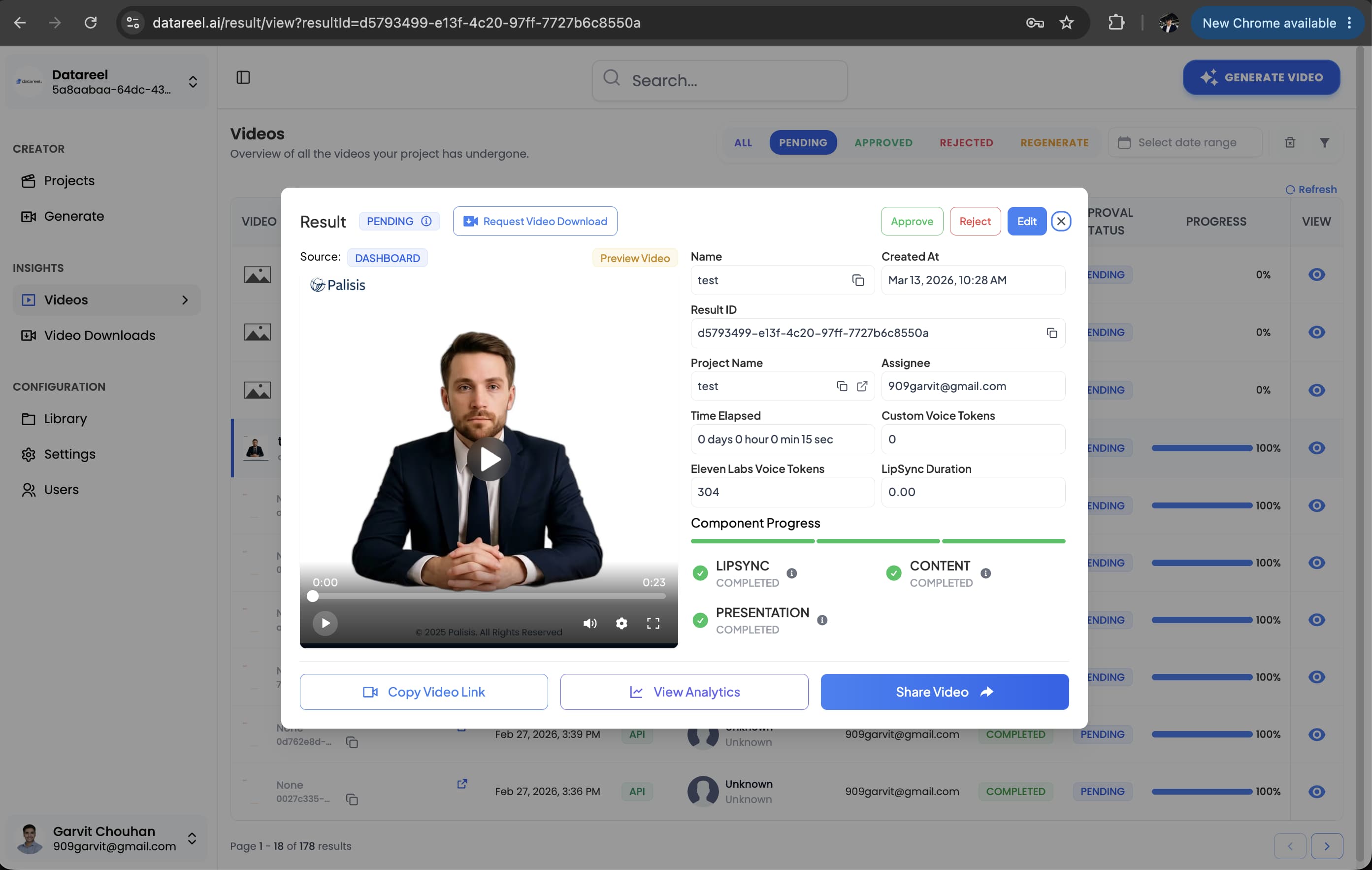The height and width of the screenshot is (870, 1372).
Task: Show PRESENTATION component info
Action: pyautogui.click(x=821, y=620)
